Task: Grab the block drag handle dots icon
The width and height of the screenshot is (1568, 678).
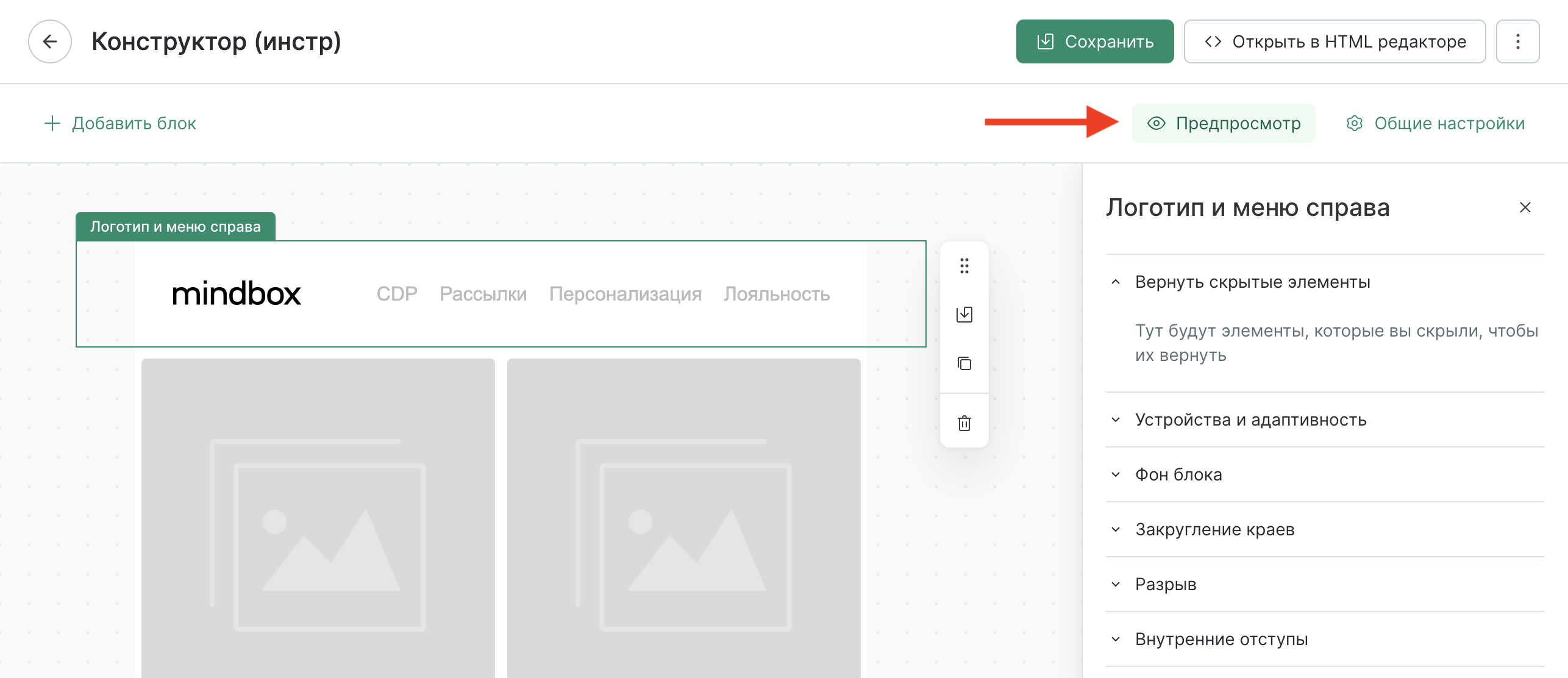Action: pyautogui.click(x=964, y=266)
